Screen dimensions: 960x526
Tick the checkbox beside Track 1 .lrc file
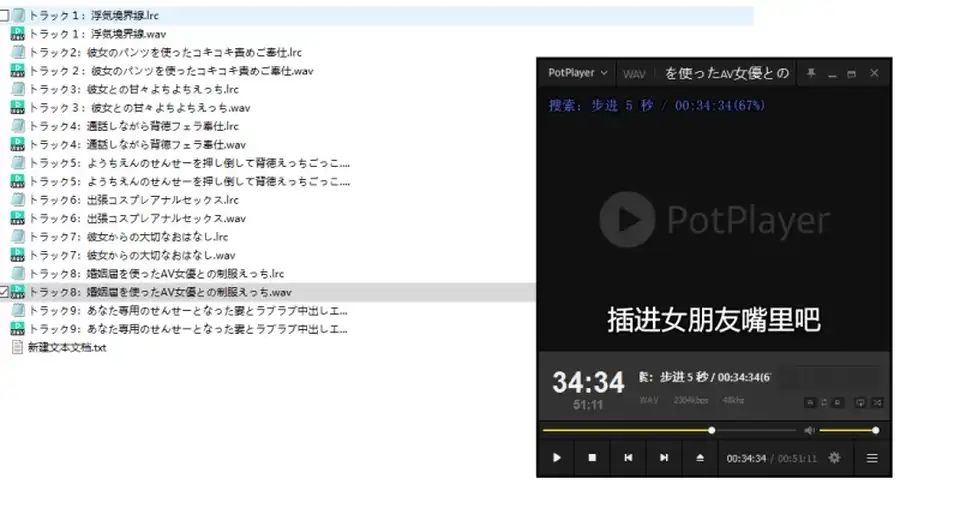[x=4, y=15]
